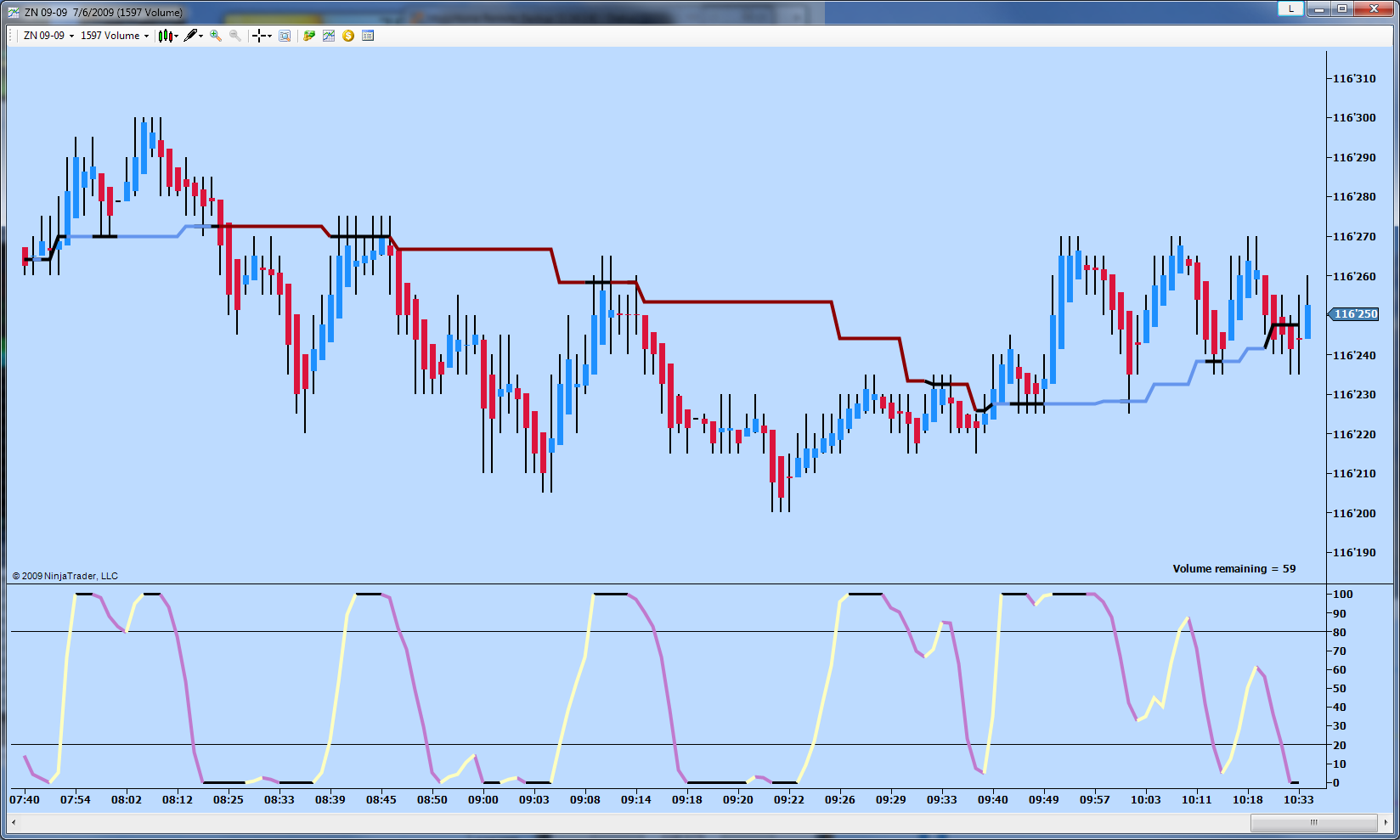
Task: Click the 10:33 time axis label
Action: (1299, 799)
